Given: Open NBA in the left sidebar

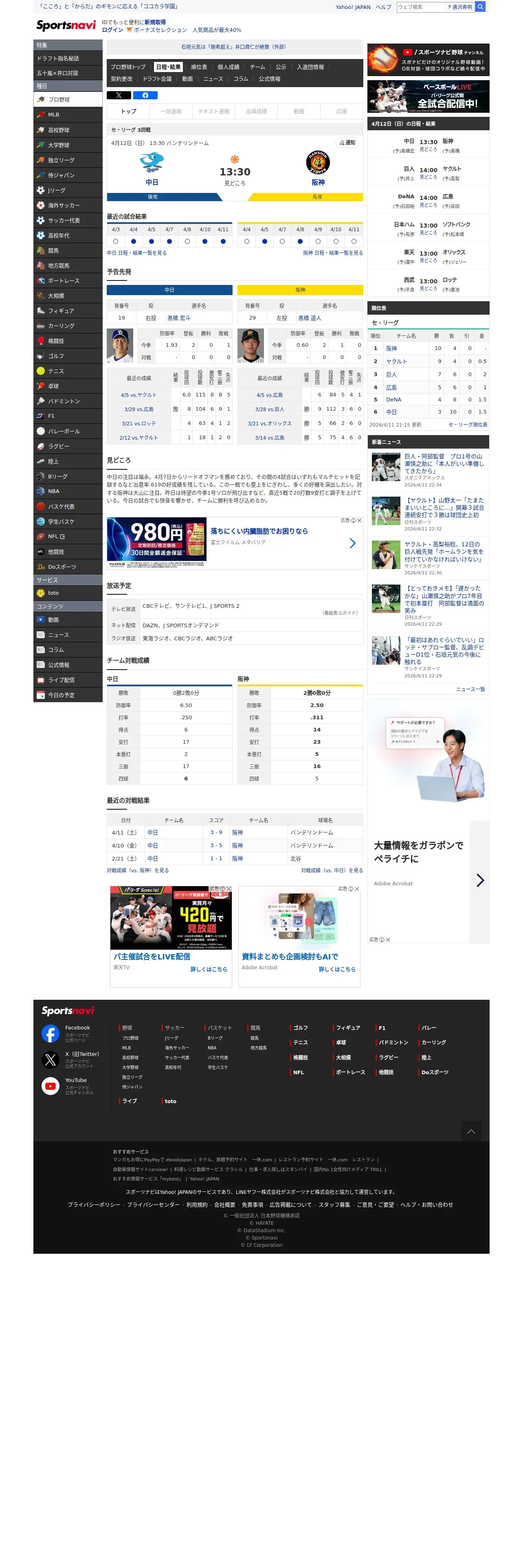Looking at the screenshot, I should (x=68, y=491).
